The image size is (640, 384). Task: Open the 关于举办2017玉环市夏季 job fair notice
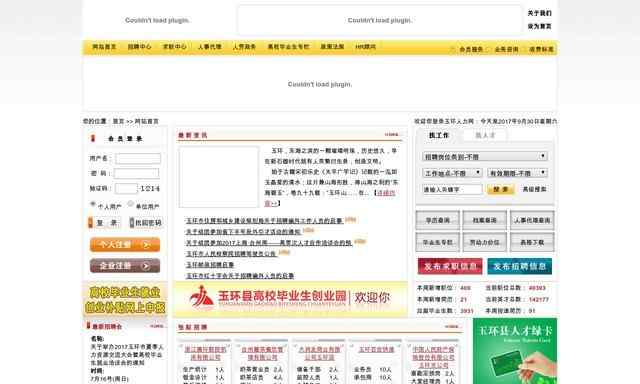coord(127,355)
